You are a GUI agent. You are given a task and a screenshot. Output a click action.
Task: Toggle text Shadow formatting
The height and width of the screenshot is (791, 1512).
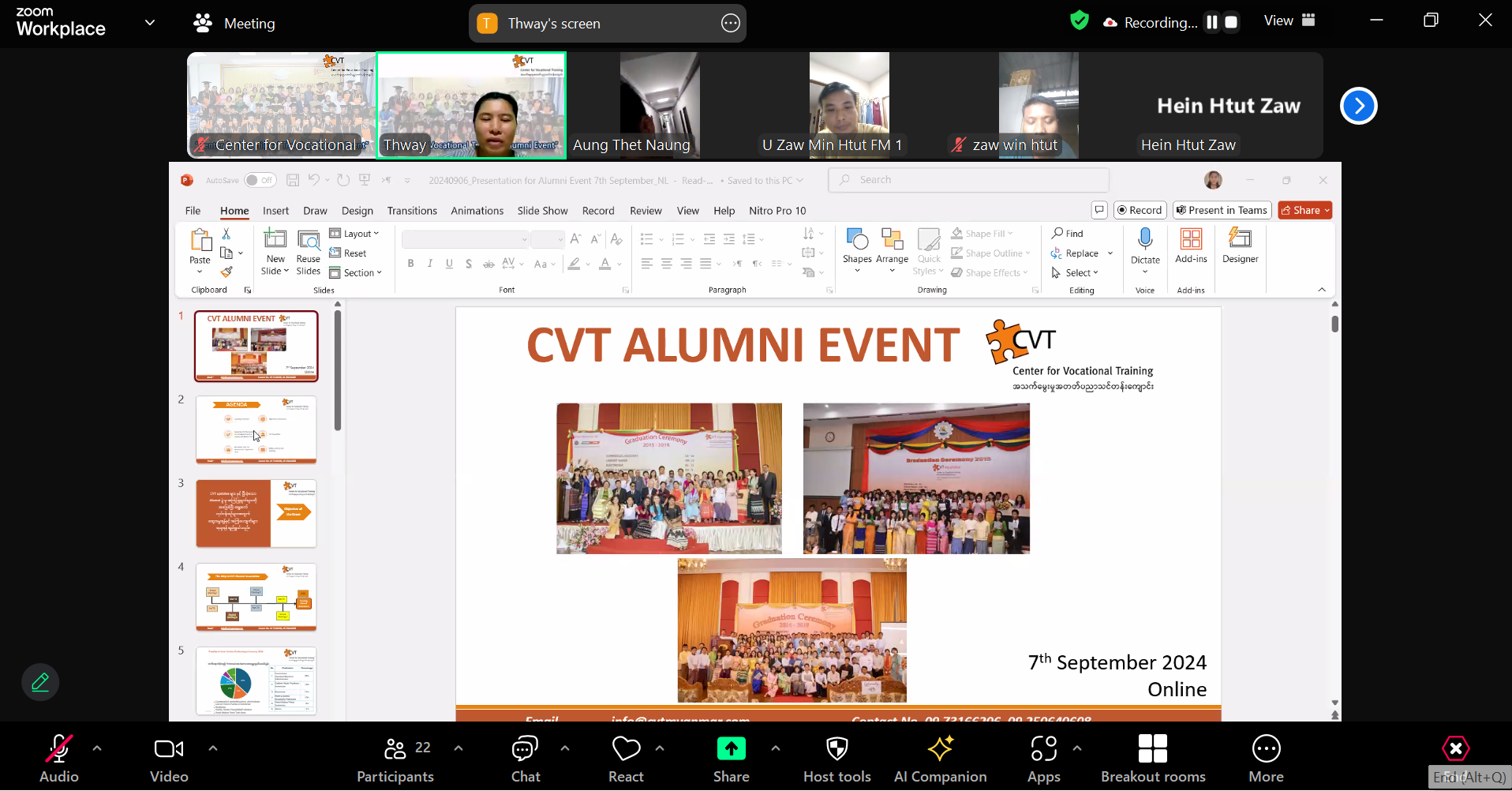pos(469,264)
